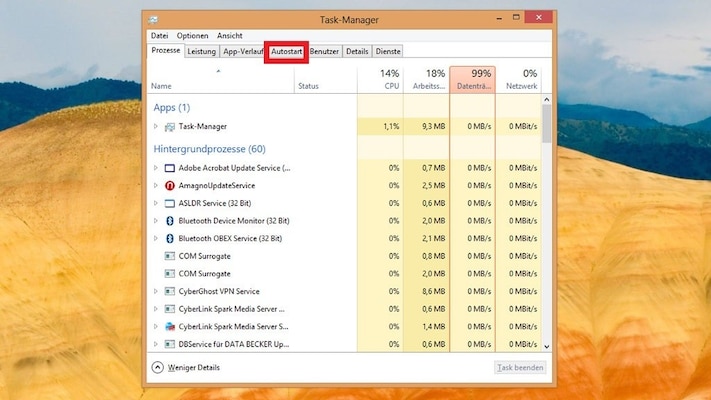Select the DBService für DATA BECKER icon

[170, 344]
